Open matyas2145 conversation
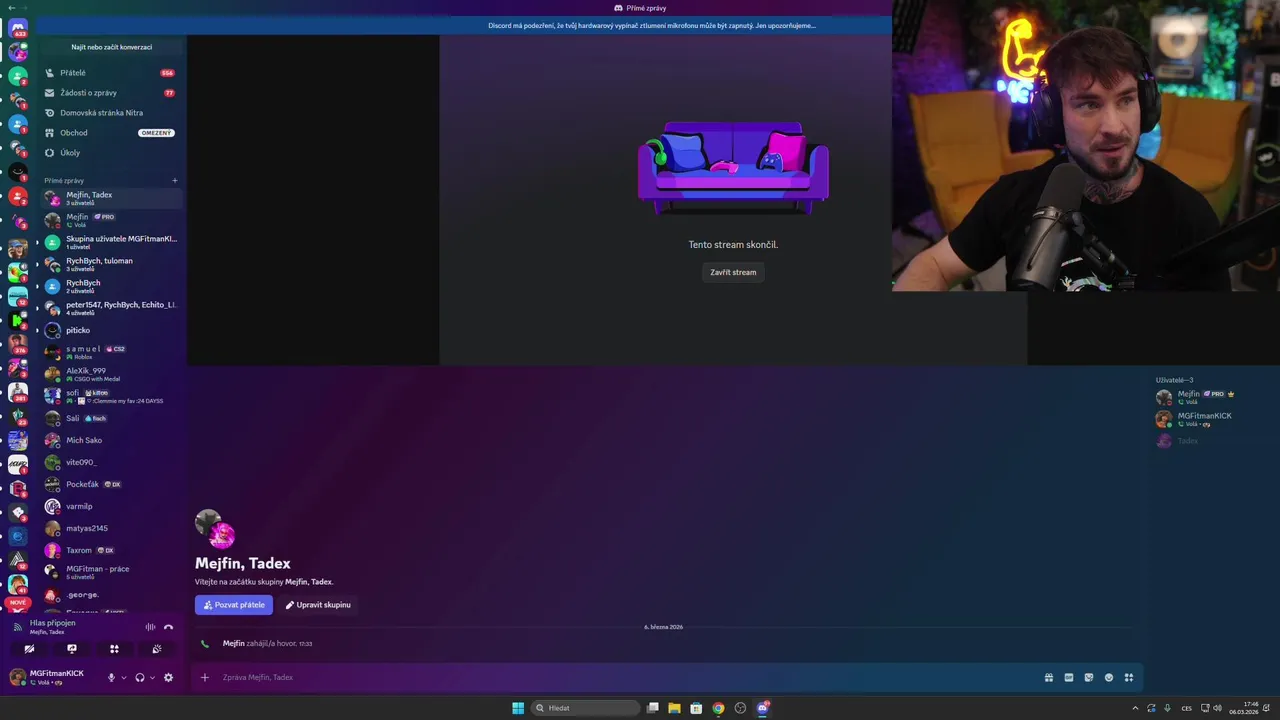This screenshot has height=720, width=1280. pyautogui.click(x=111, y=528)
